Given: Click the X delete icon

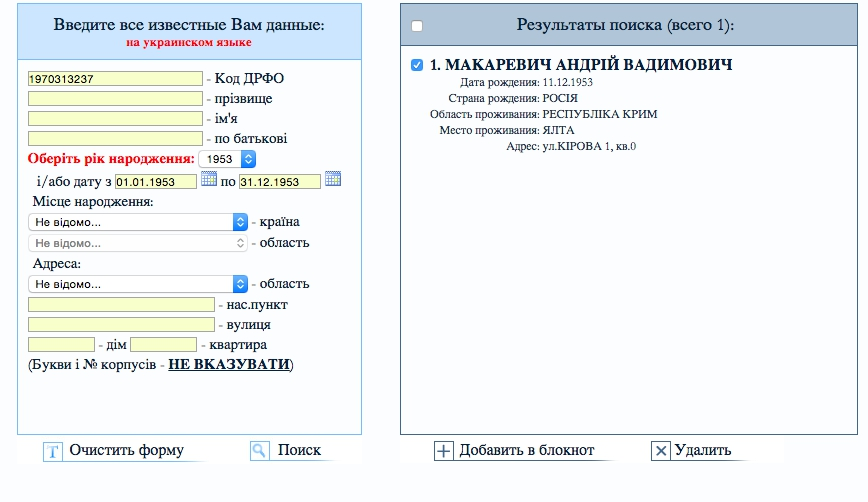Looking at the screenshot, I should point(660,451).
